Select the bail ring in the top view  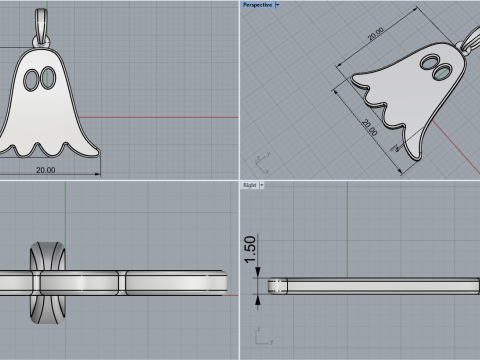click(x=48, y=283)
